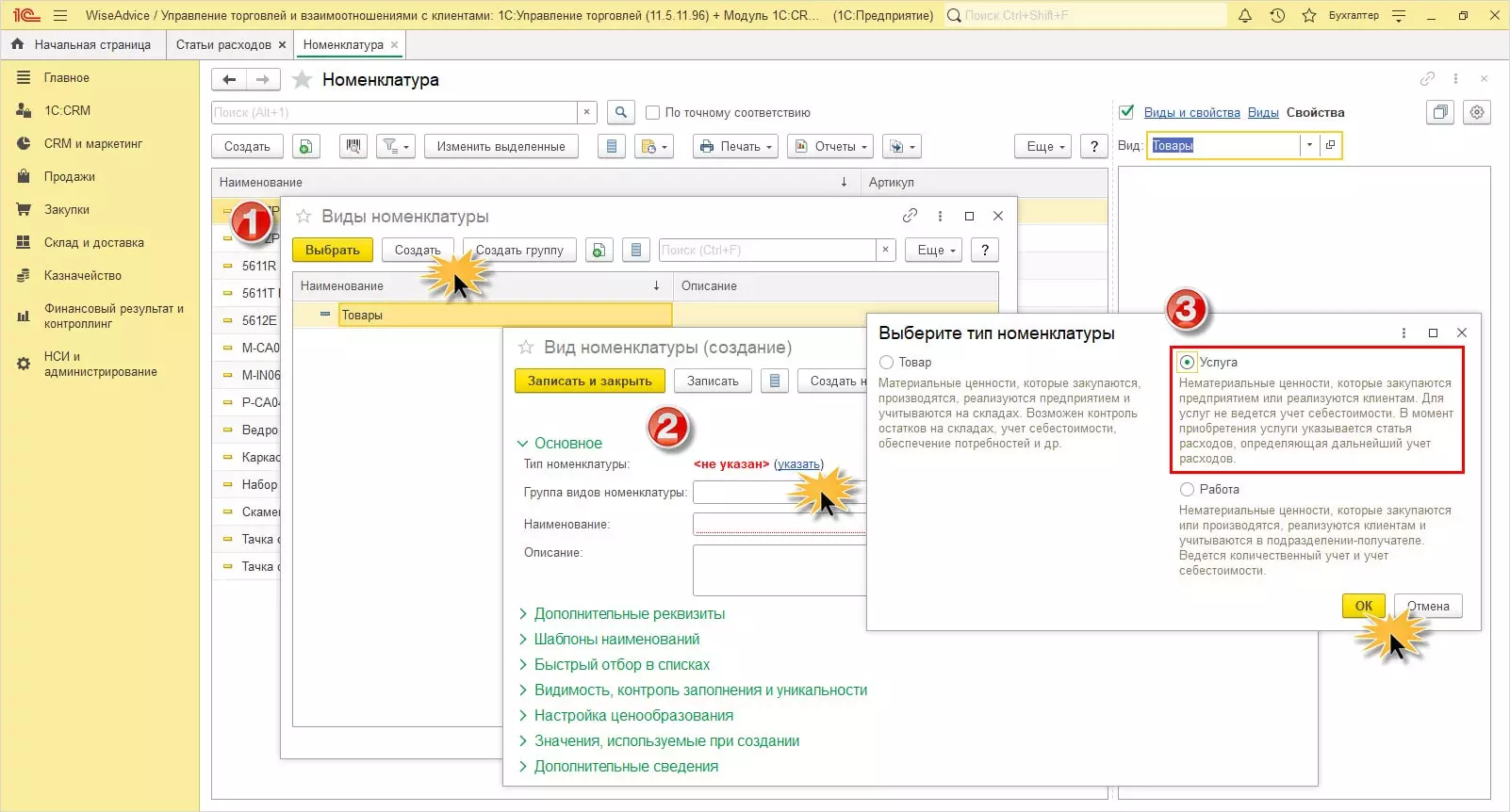Open Продажи section in sidebar

[x=69, y=176]
